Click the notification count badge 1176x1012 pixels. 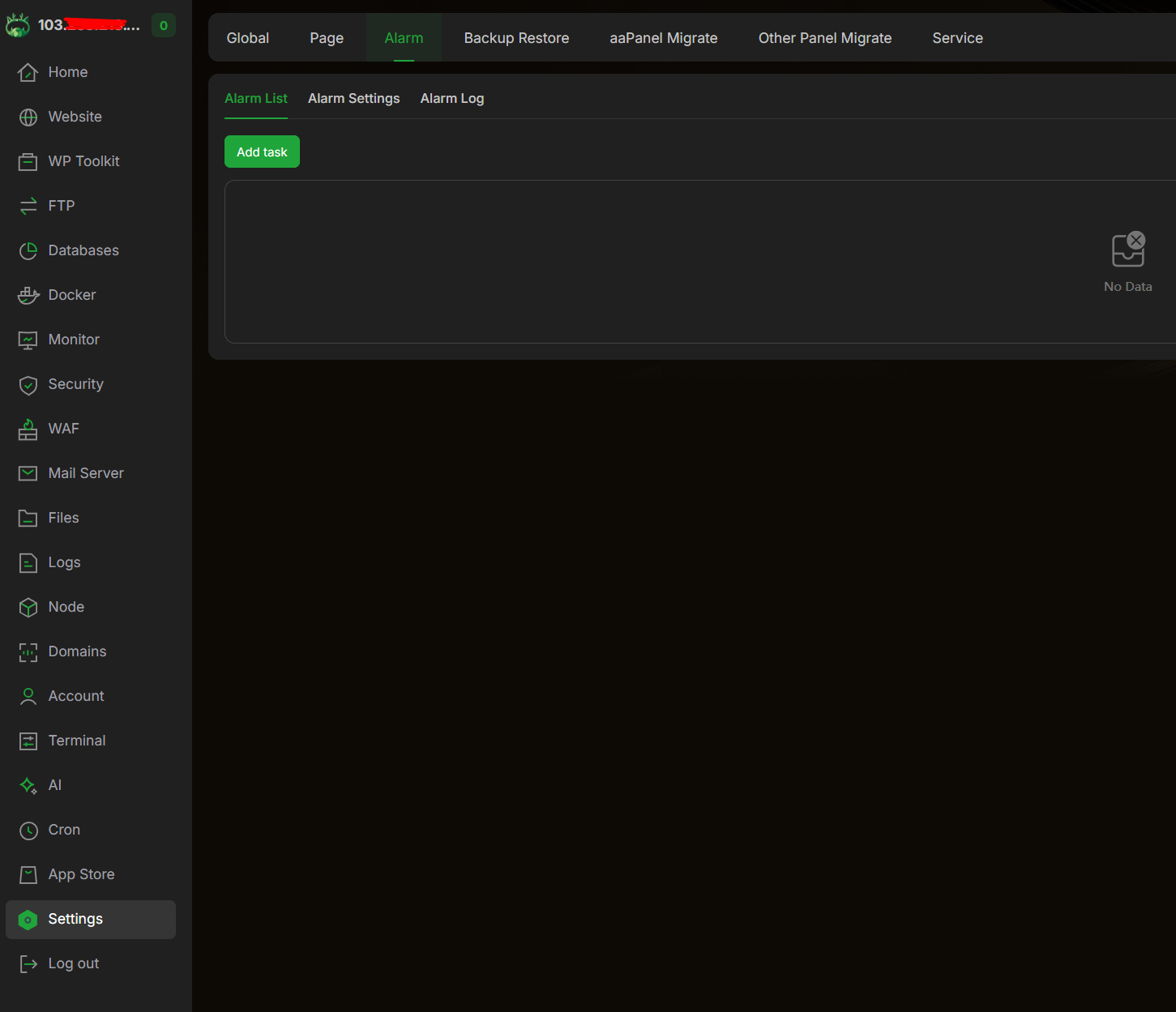(x=164, y=25)
